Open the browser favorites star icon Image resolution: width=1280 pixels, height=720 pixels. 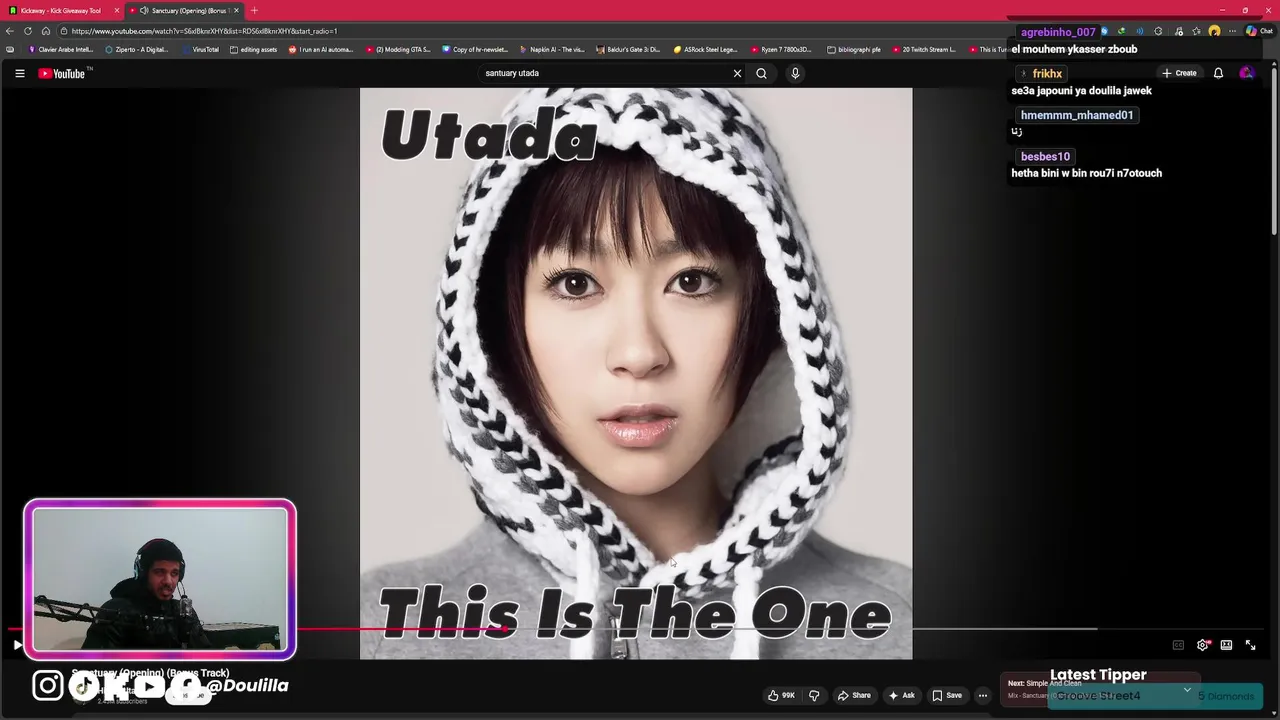click(x=1196, y=31)
